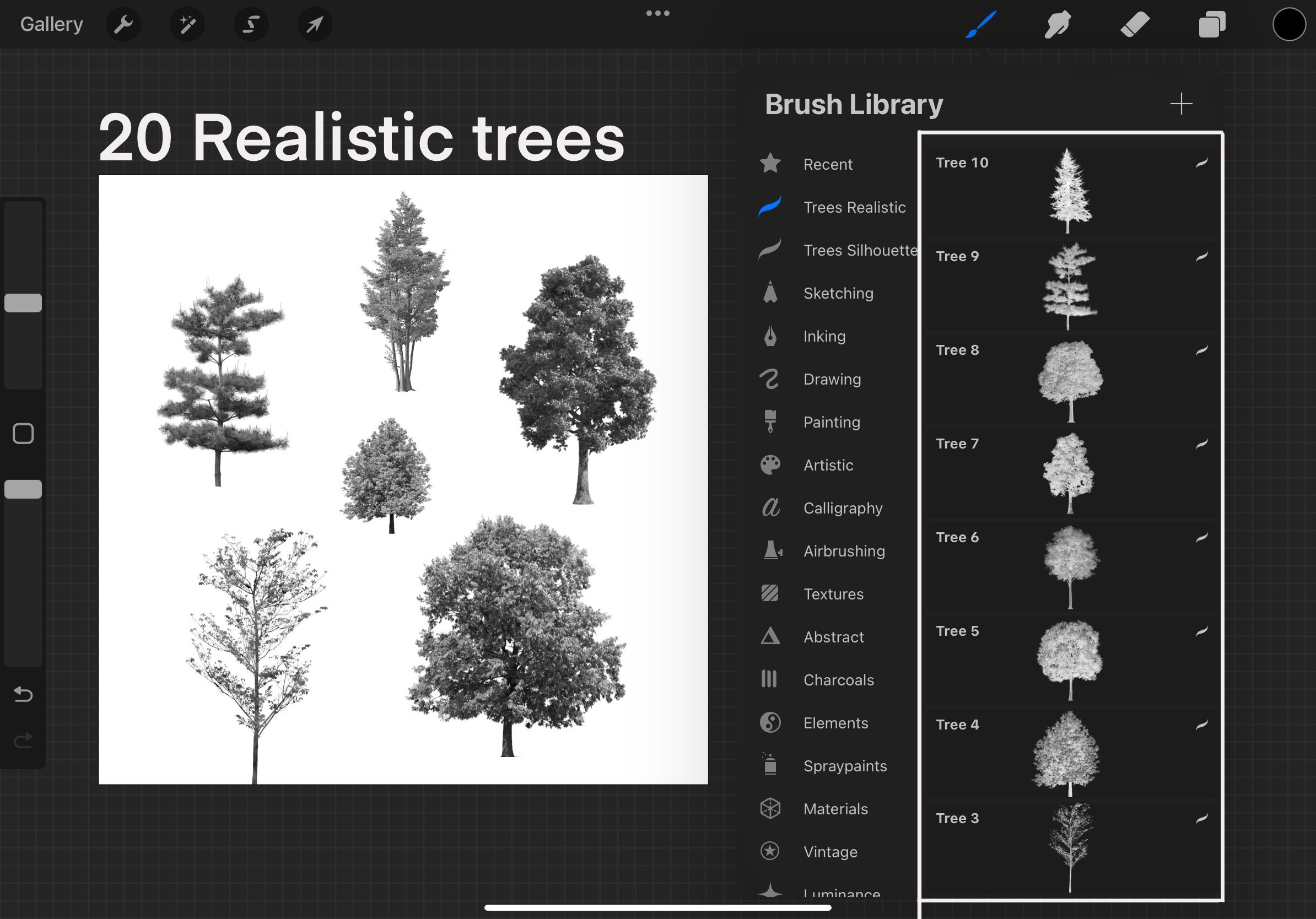This screenshot has height=919, width=1316.
Task: Open the Calligraphy brush set
Action: pos(843,507)
